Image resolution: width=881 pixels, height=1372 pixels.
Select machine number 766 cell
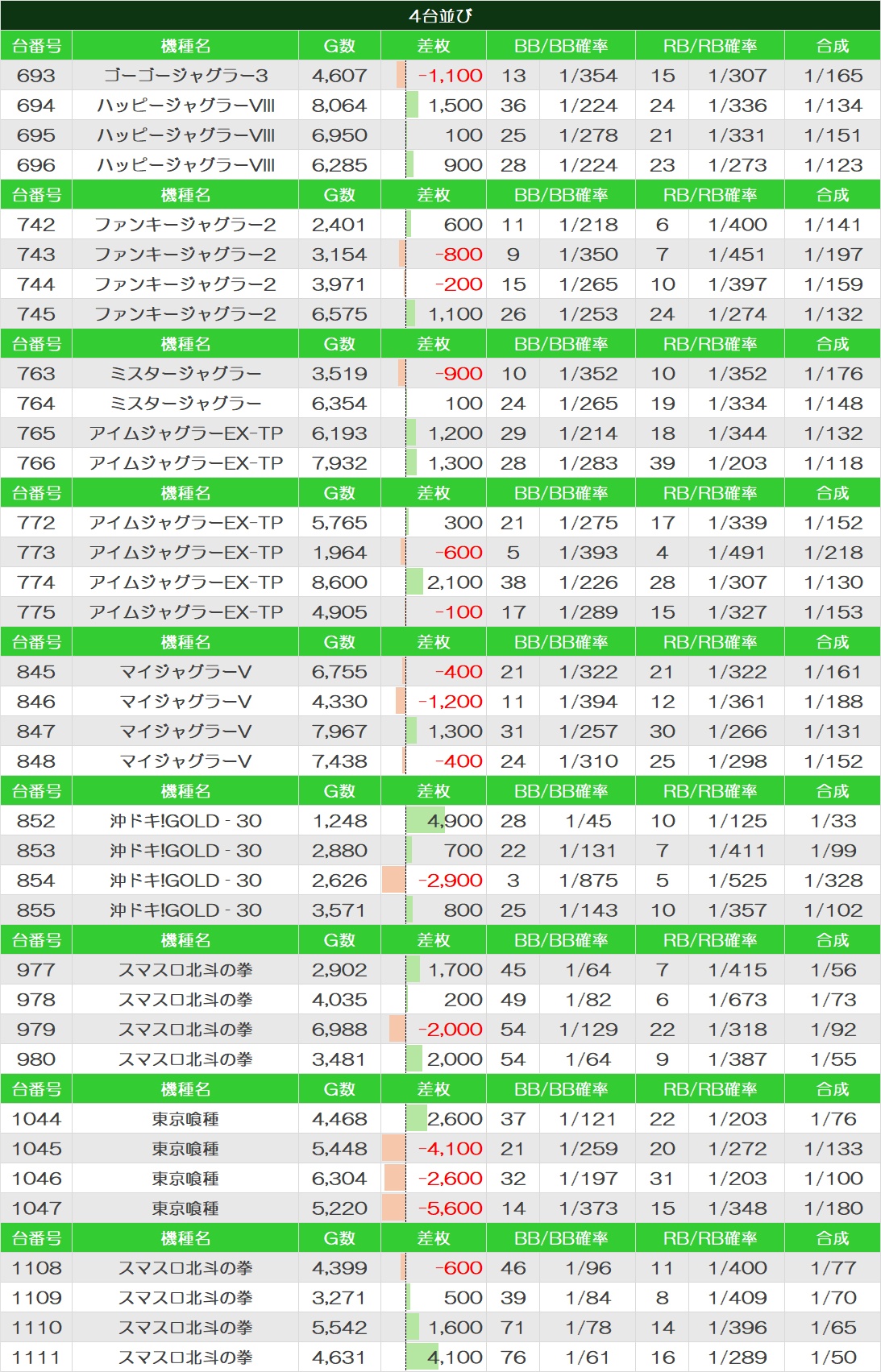[x=36, y=463]
